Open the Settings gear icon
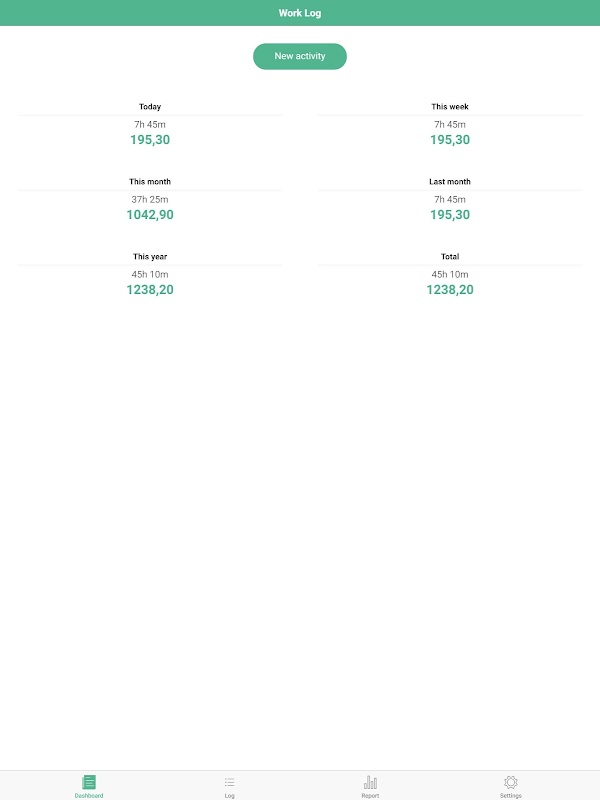 click(x=511, y=782)
